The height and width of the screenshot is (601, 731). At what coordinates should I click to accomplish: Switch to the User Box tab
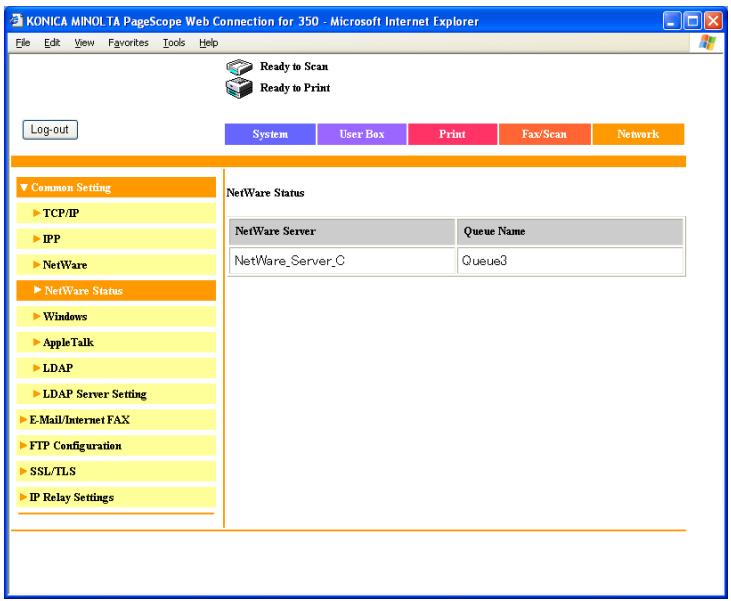coord(362,134)
